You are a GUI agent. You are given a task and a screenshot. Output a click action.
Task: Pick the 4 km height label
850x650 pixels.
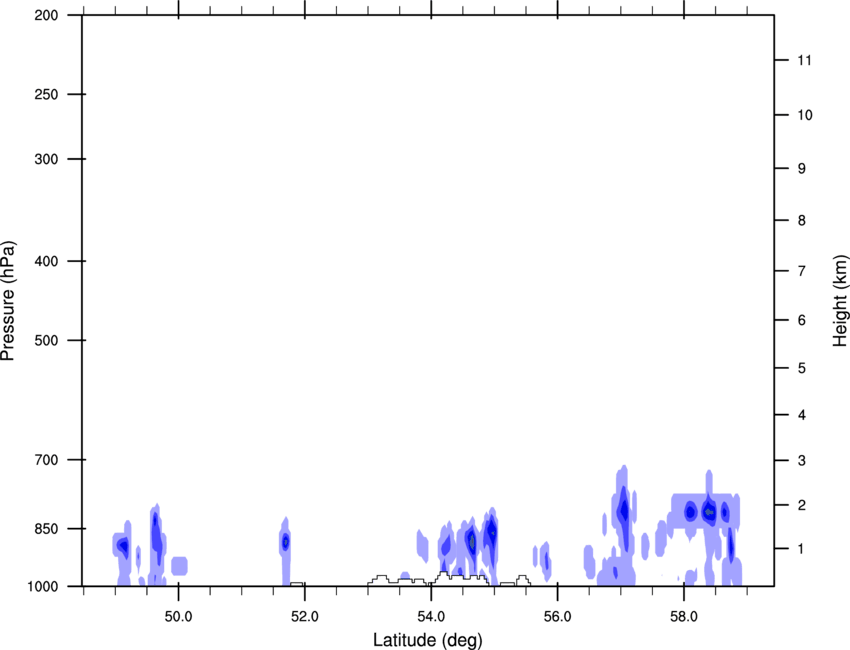(x=802, y=415)
